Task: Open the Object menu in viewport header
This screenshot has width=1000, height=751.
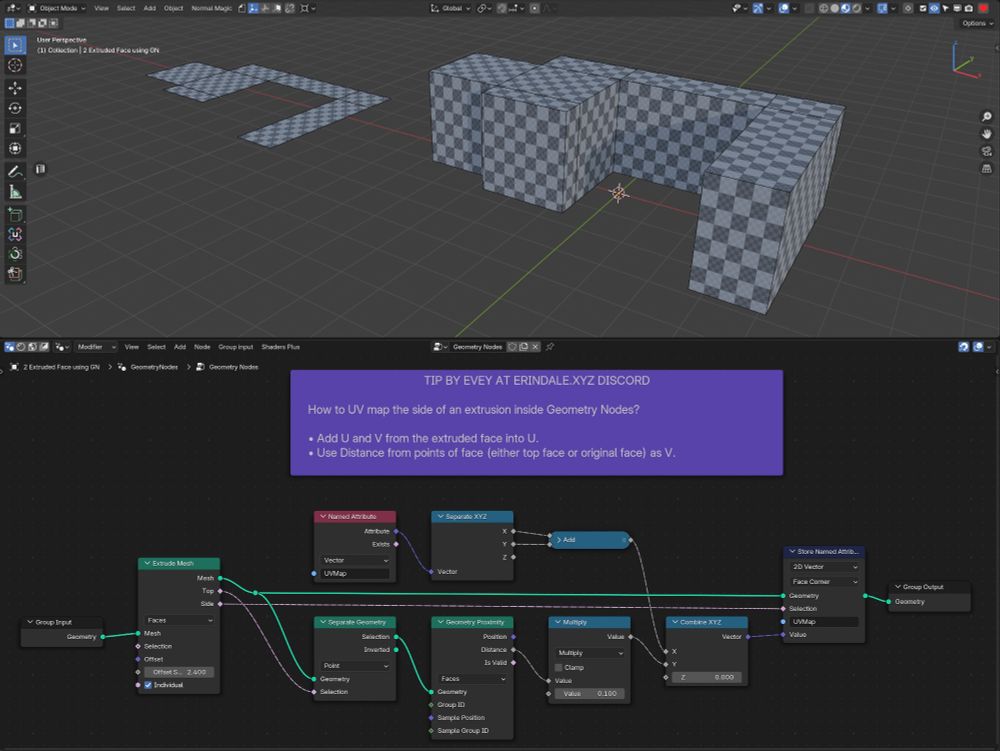Action: pyautogui.click(x=173, y=8)
